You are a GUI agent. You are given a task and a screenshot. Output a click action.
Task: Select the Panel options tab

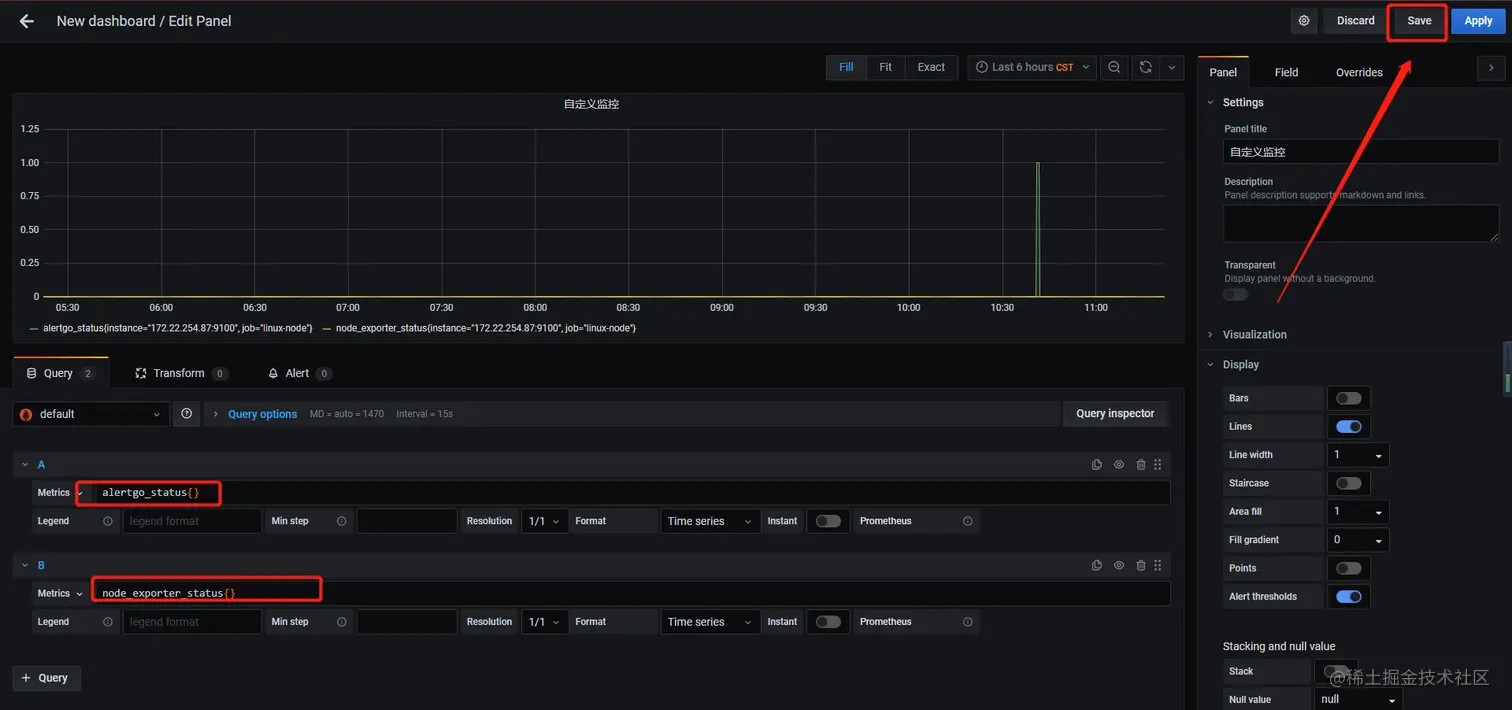click(1223, 72)
